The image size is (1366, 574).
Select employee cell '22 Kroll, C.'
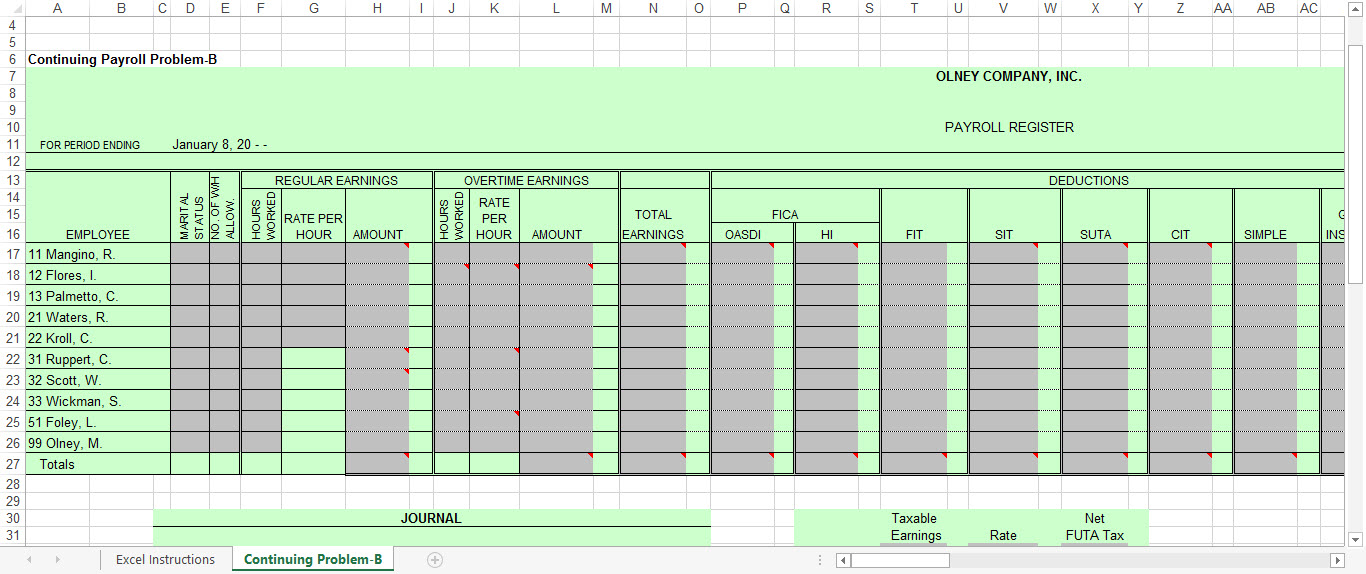pos(98,338)
